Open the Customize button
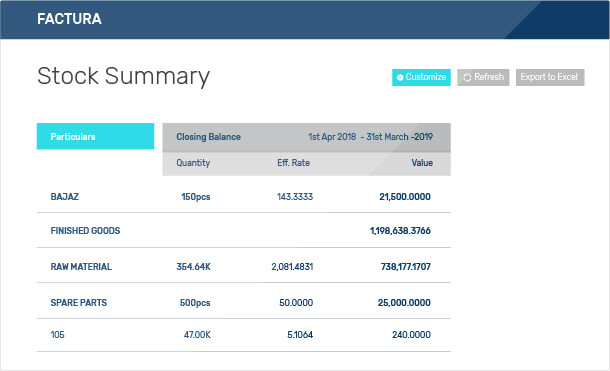This screenshot has height=371, width=610. 421,77
